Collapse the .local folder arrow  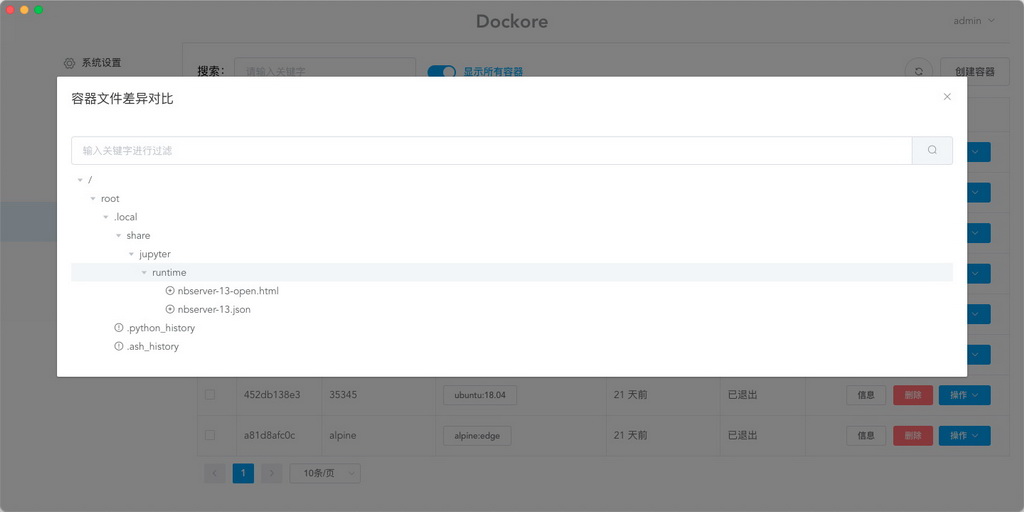105,217
